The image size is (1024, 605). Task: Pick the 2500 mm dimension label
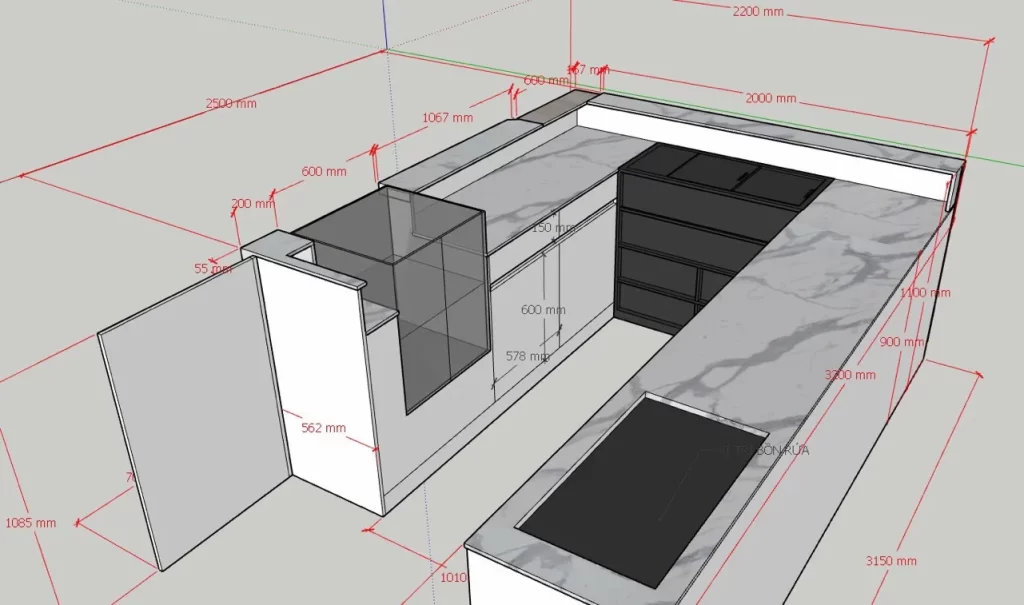pyautogui.click(x=231, y=103)
